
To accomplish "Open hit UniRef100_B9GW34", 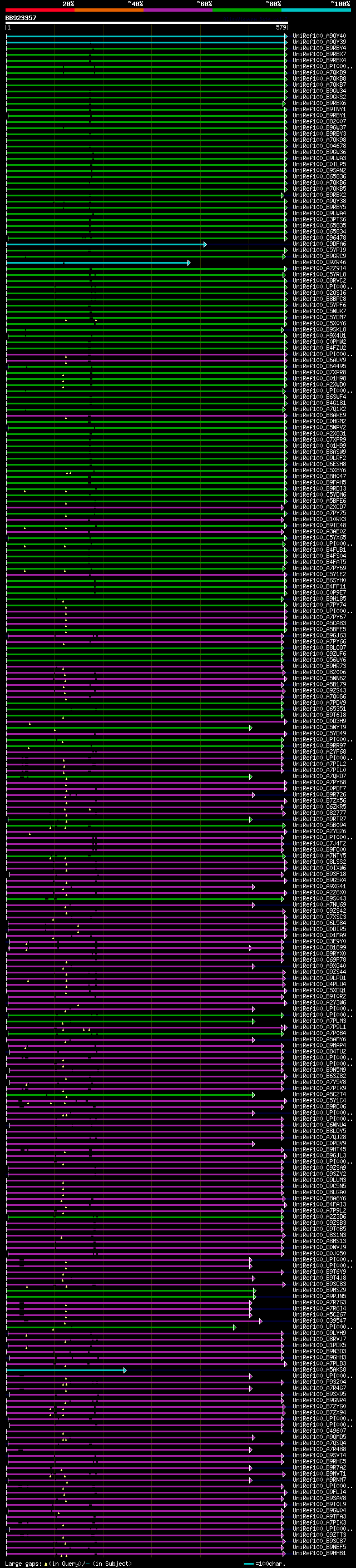I will 319,91.
